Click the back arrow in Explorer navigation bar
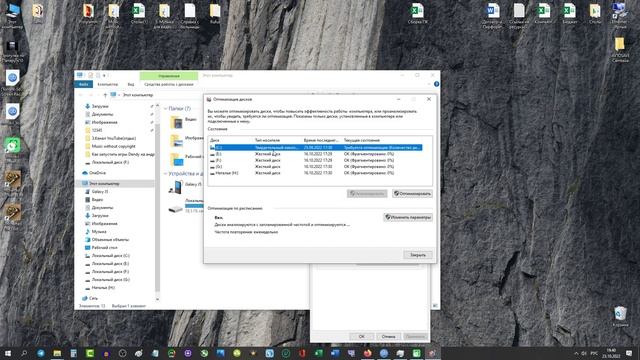This screenshot has width=640, height=360. 81,95
